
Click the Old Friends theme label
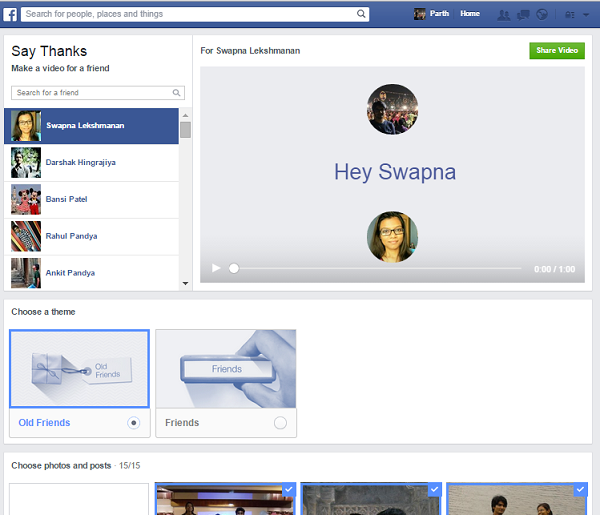[x=44, y=423]
